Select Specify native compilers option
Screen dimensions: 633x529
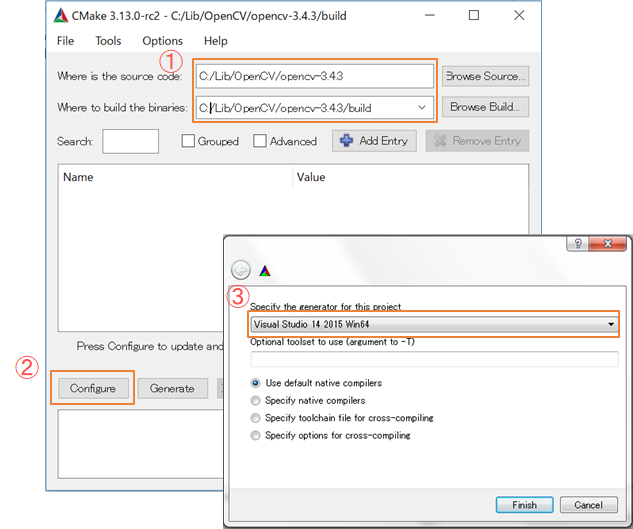click(x=255, y=400)
